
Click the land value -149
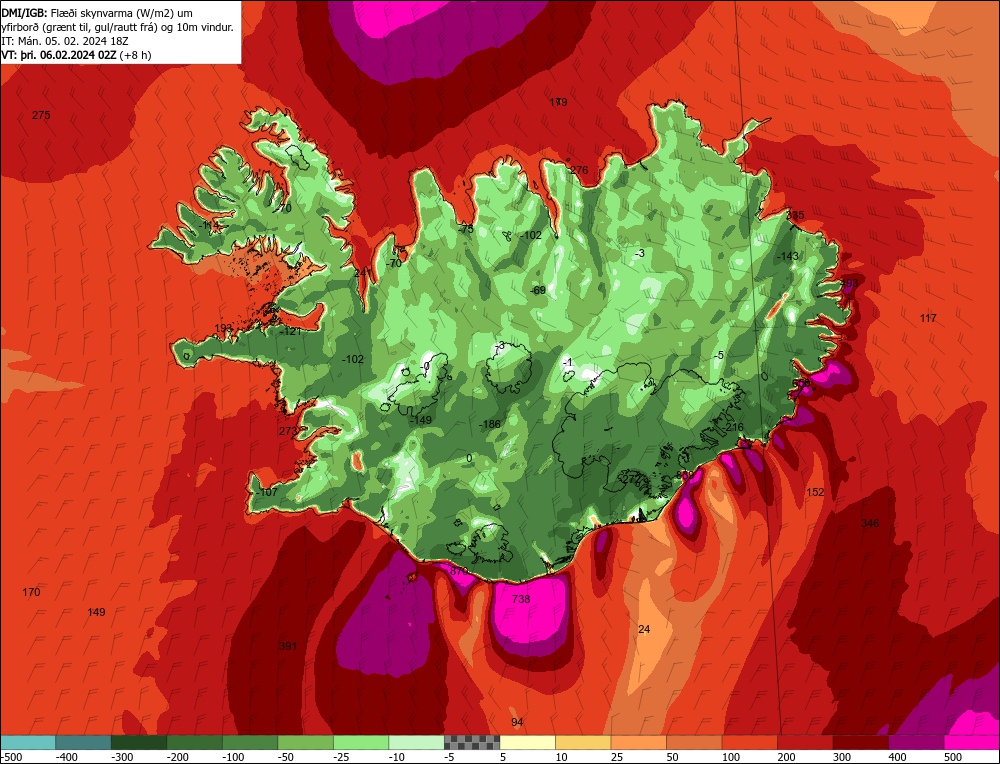point(420,420)
